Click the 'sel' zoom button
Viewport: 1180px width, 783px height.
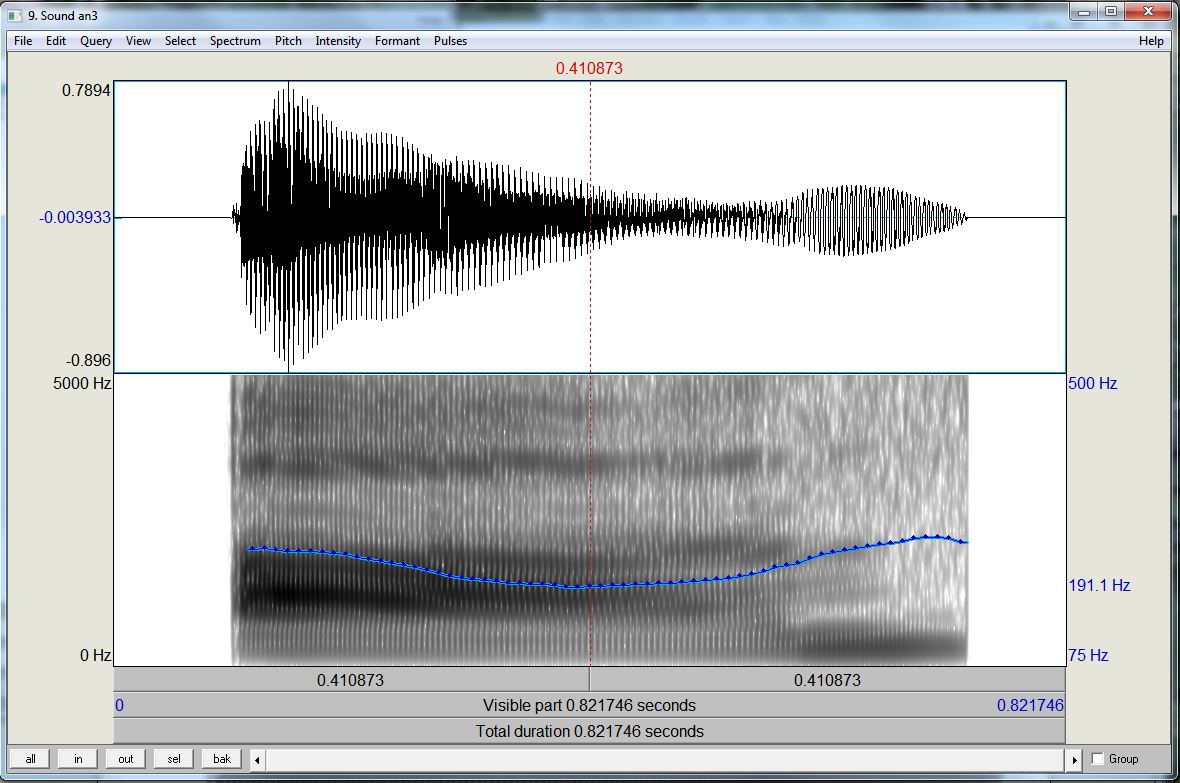coord(174,759)
